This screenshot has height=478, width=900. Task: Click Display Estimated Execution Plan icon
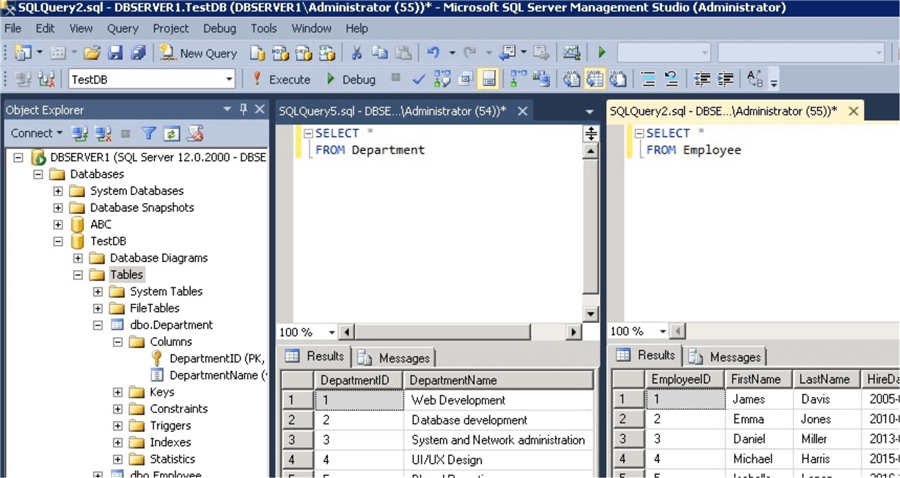(443, 79)
